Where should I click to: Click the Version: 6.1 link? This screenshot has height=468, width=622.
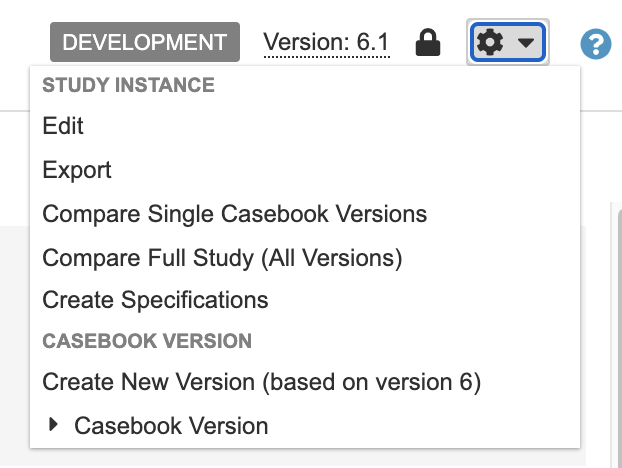tap(326, 43)
